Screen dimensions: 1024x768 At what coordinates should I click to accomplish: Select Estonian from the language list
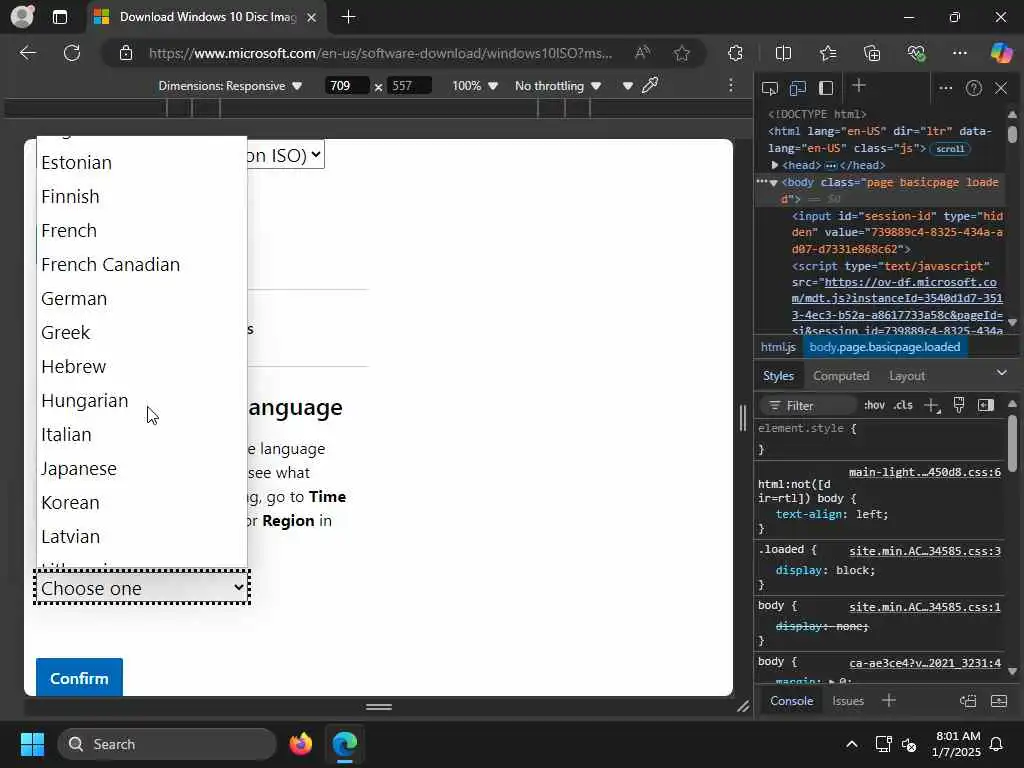coord(142,163)
